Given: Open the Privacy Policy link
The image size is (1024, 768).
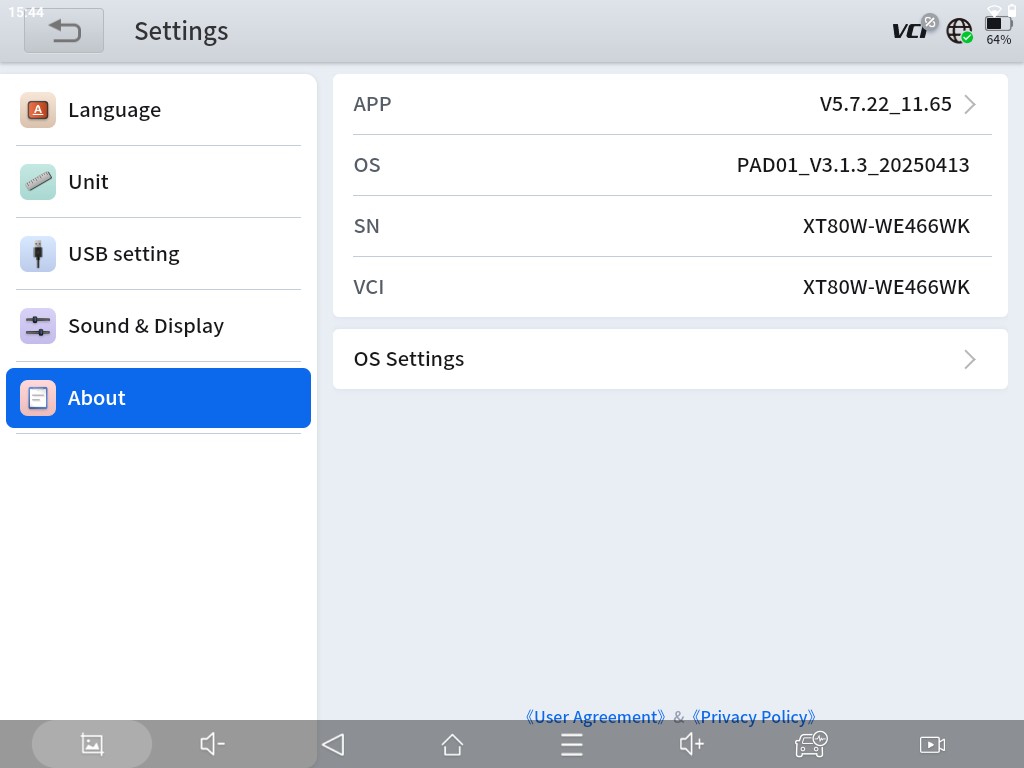Looking at the screenshot, I should [x=754, y=717].
